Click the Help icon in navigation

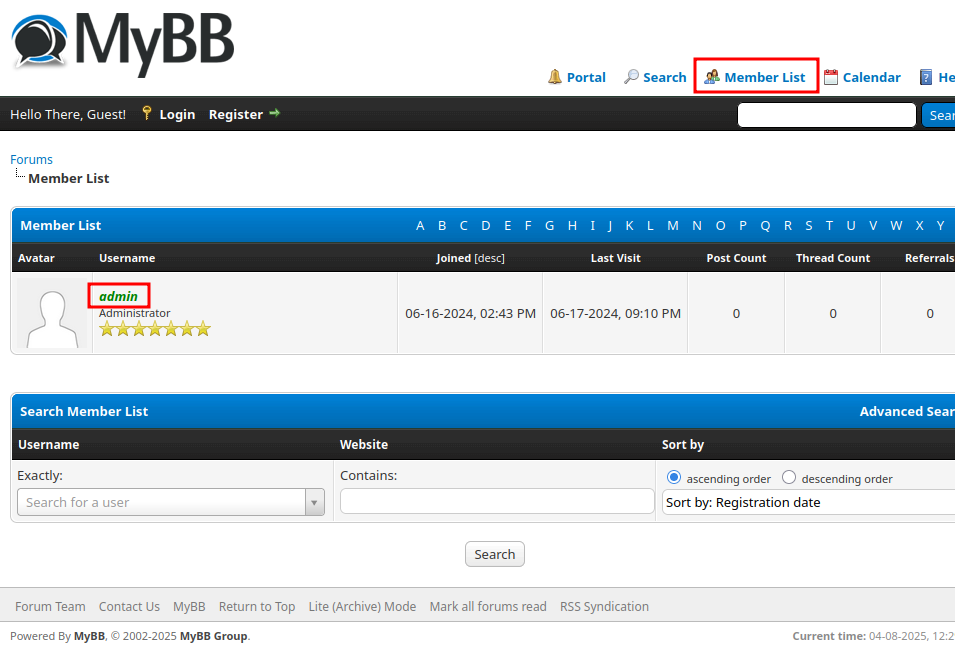tap(926, 77)
